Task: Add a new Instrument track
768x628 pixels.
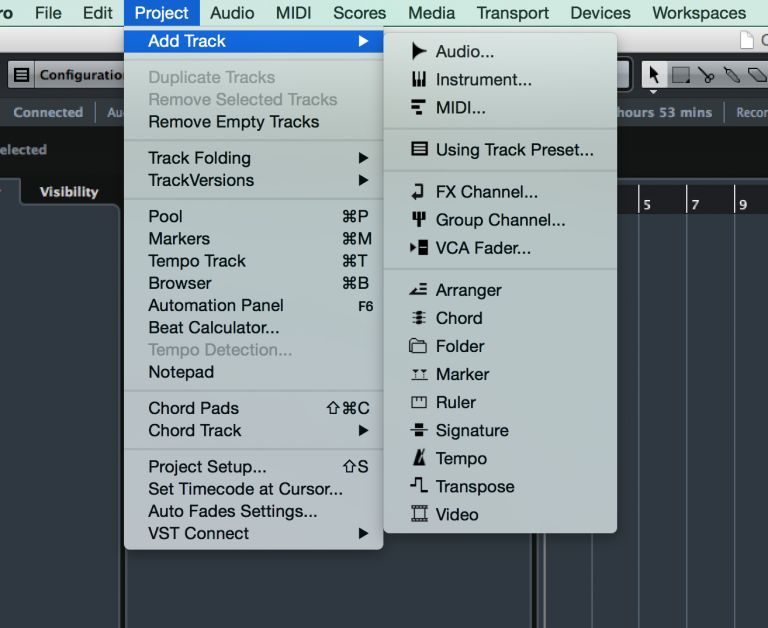Action: [x=500, y=79]
